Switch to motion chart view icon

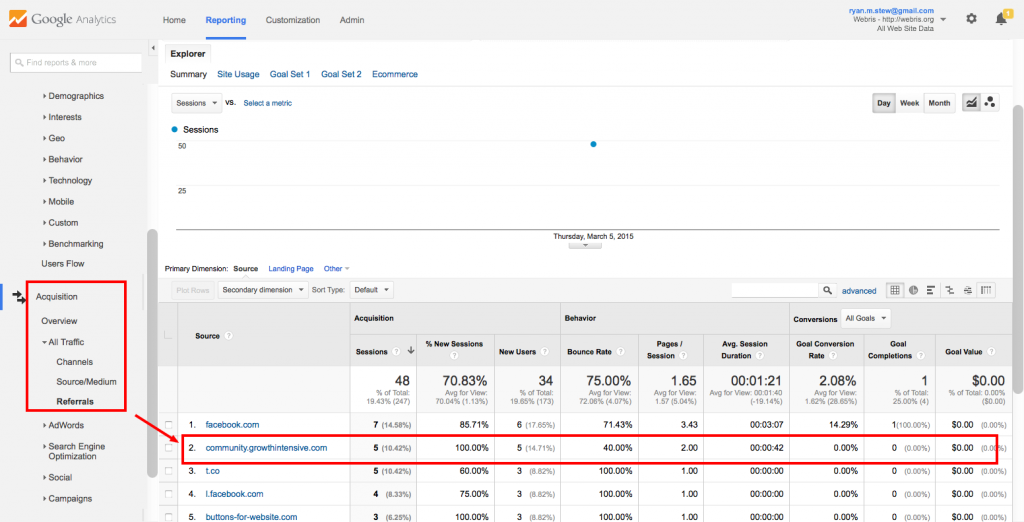tap(990, 103)
